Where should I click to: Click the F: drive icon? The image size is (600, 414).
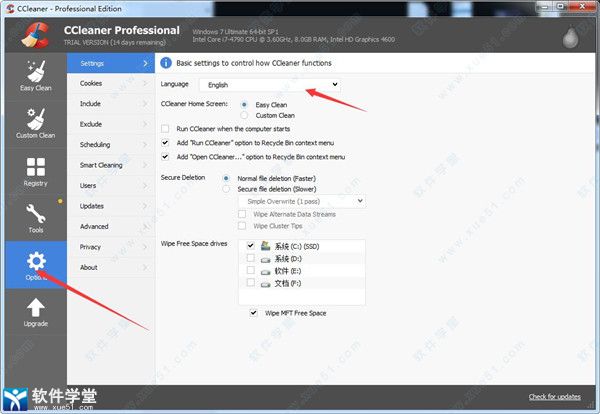(266, 284)
